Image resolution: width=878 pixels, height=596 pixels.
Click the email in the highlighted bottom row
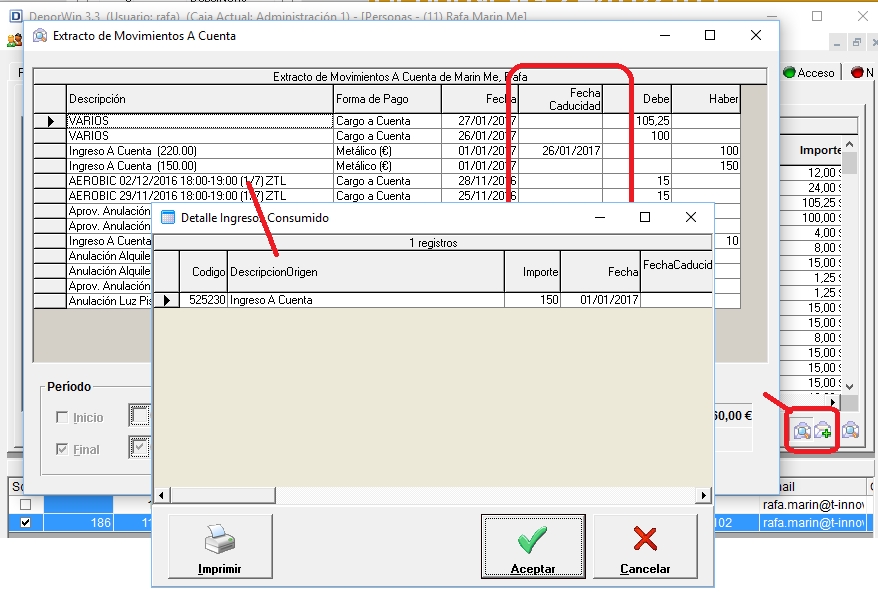(x=814, y=523)
